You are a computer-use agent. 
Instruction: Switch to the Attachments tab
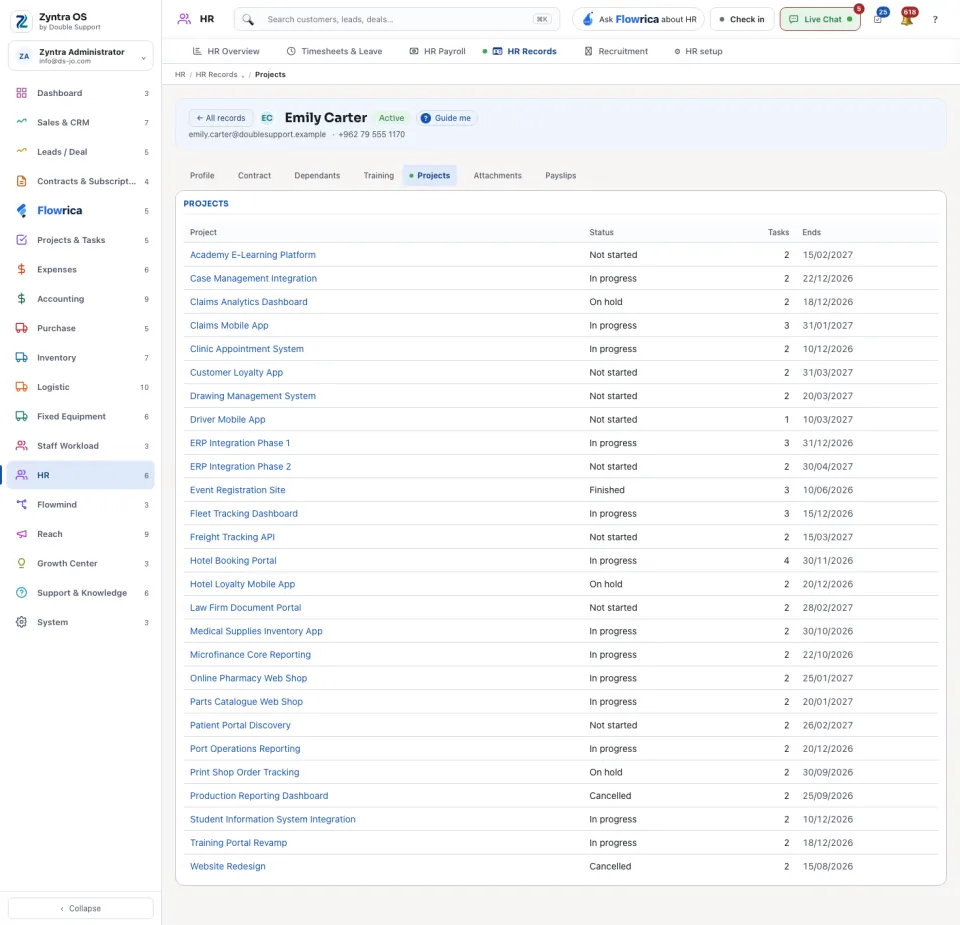tap(497, 176)
